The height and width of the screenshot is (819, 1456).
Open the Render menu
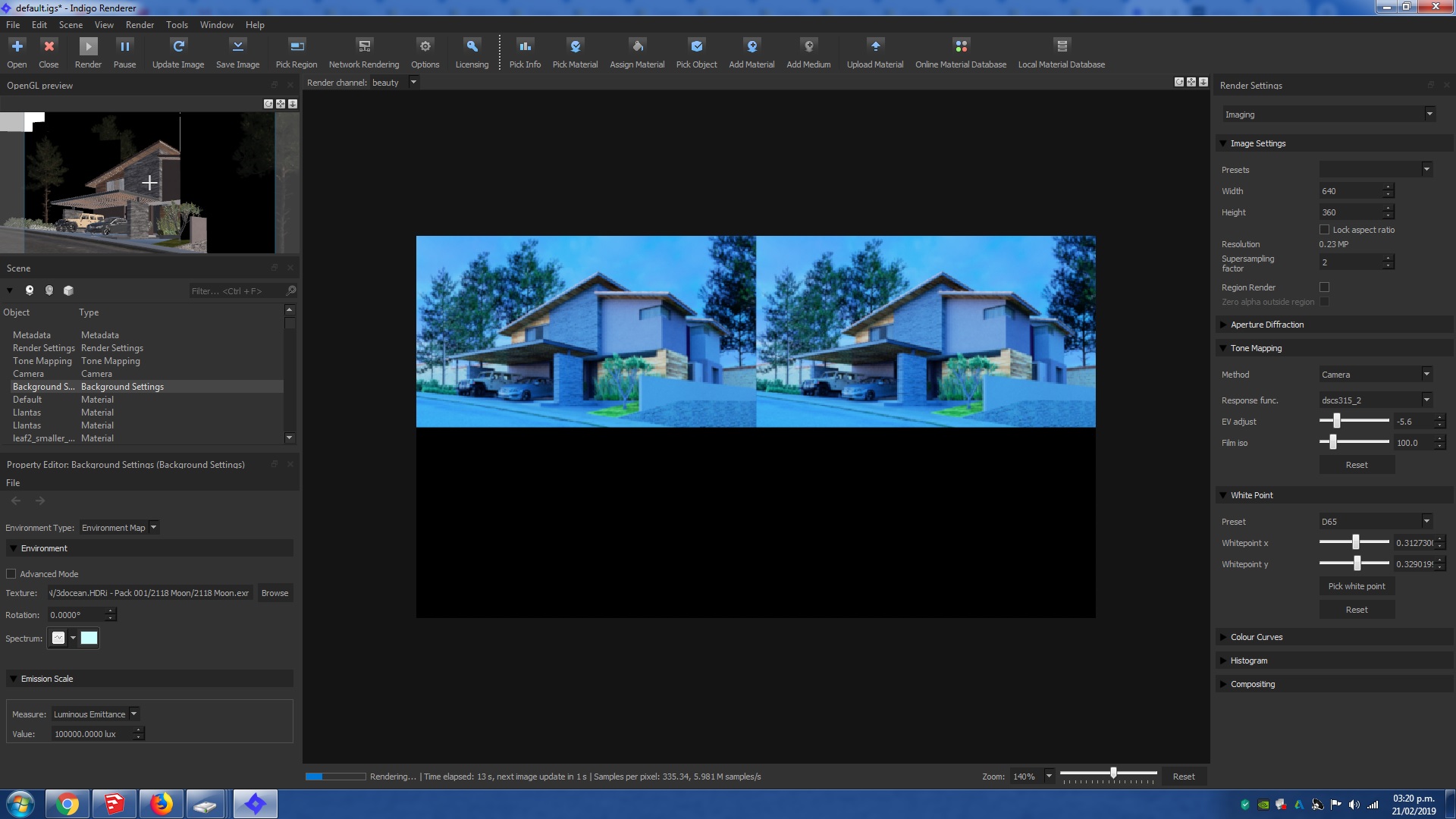140,25
